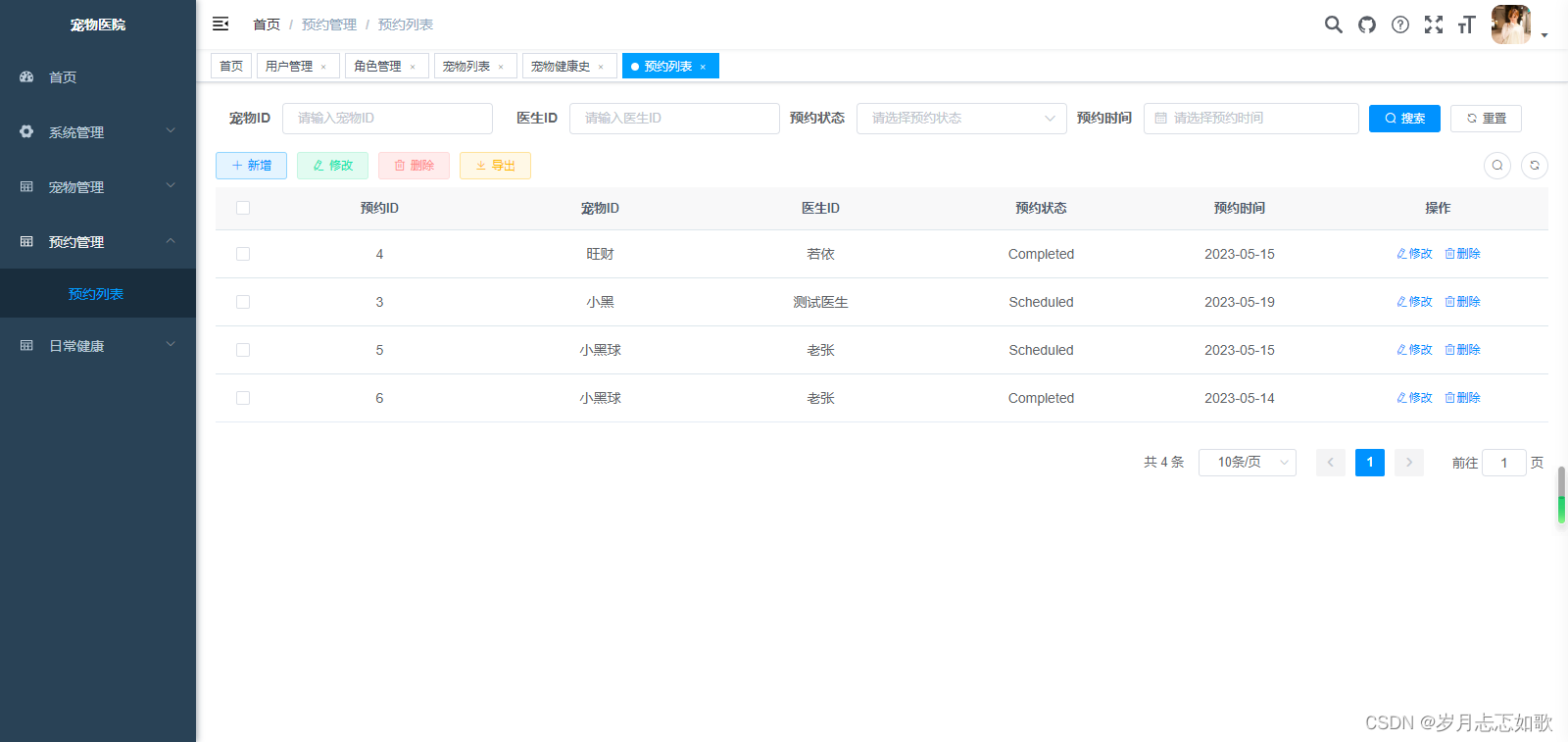1568x742 pixels.
Task: Check the row with 预约ID 4
Action: [243, 254]
